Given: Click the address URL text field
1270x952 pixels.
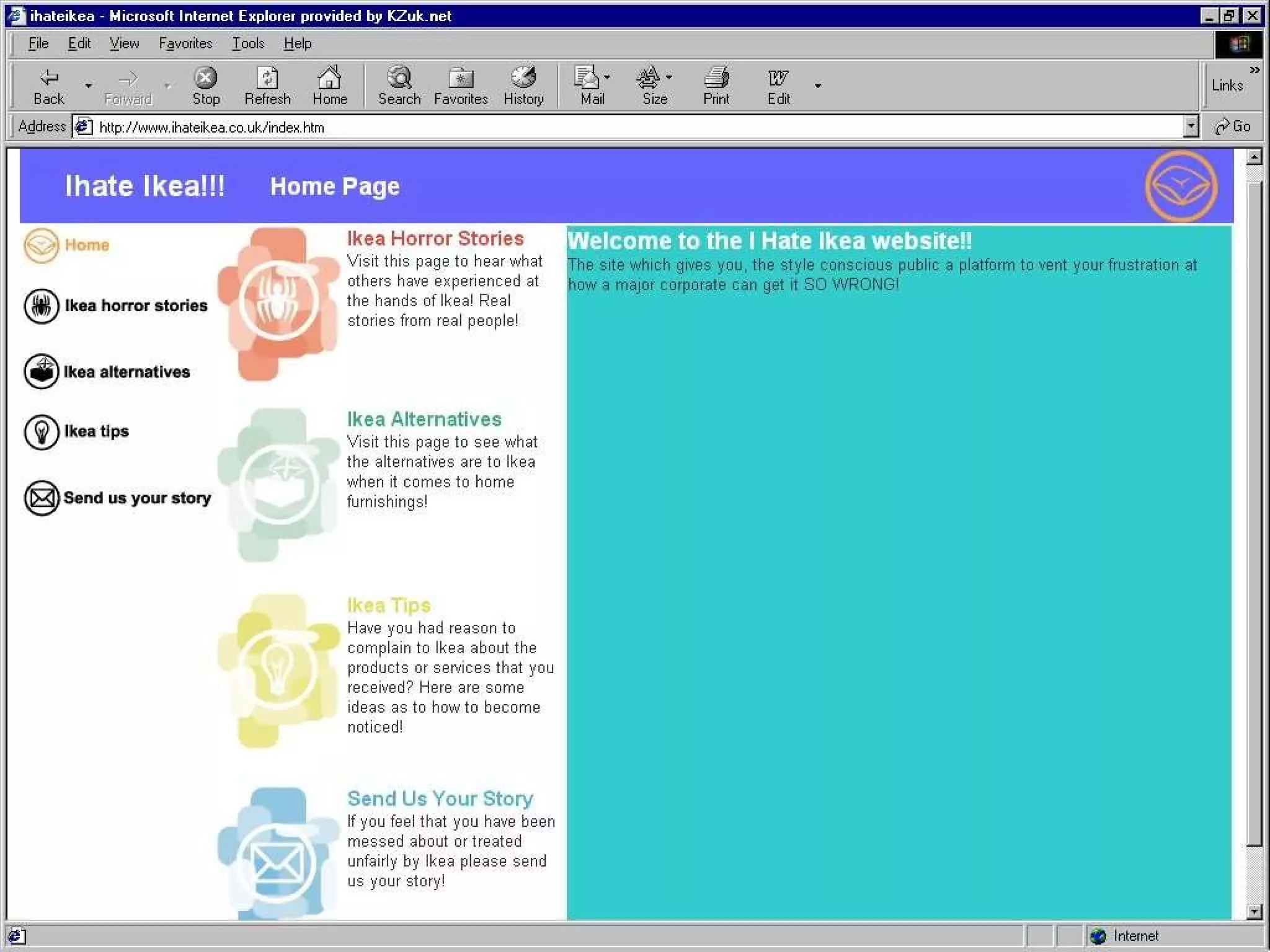Looking at the screenshot, I should click(620, 127).
